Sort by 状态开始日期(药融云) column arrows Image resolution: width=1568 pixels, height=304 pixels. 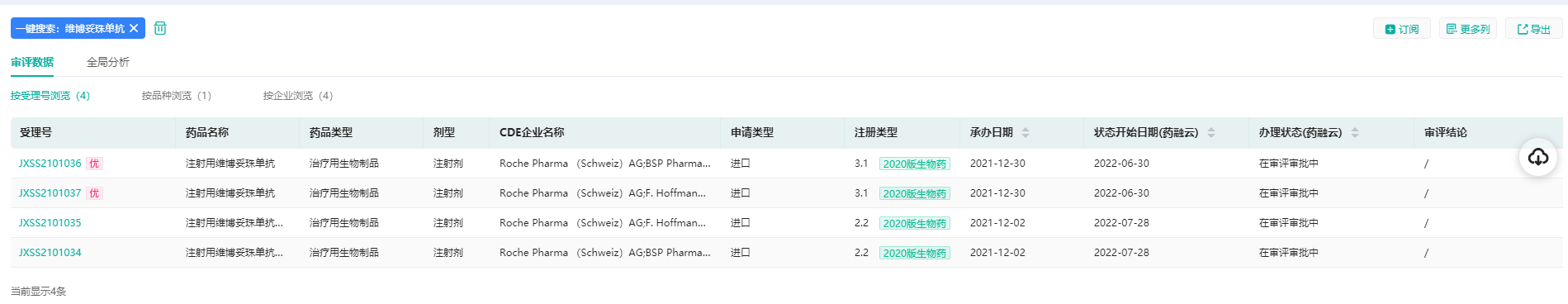1211,132
